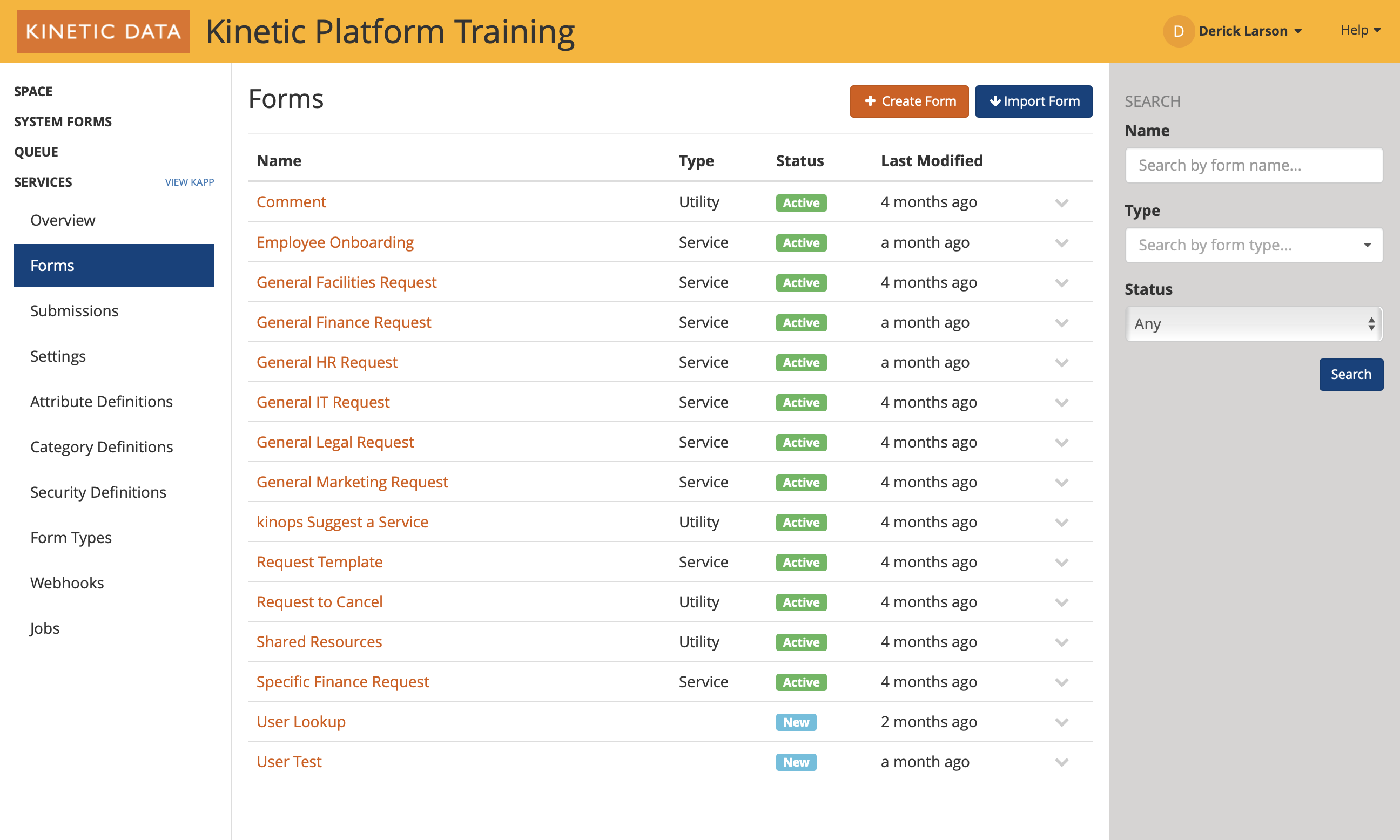Expand the Employee Onboarding row chevron
The image size is (1400, 840).
tap(1061, 243)
